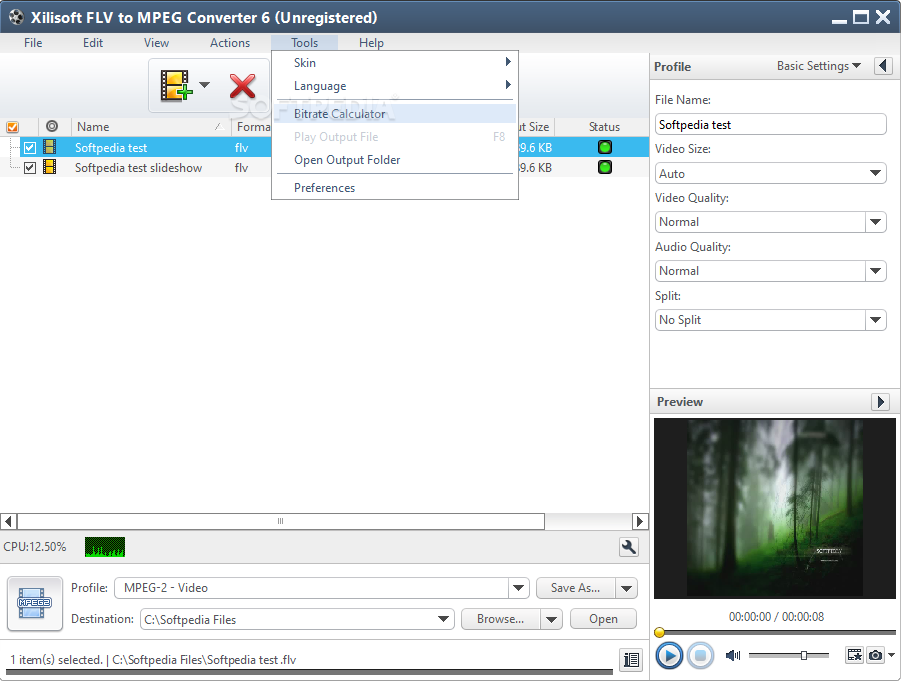
Task: Stop the preview playback
Action: (700, 655)
